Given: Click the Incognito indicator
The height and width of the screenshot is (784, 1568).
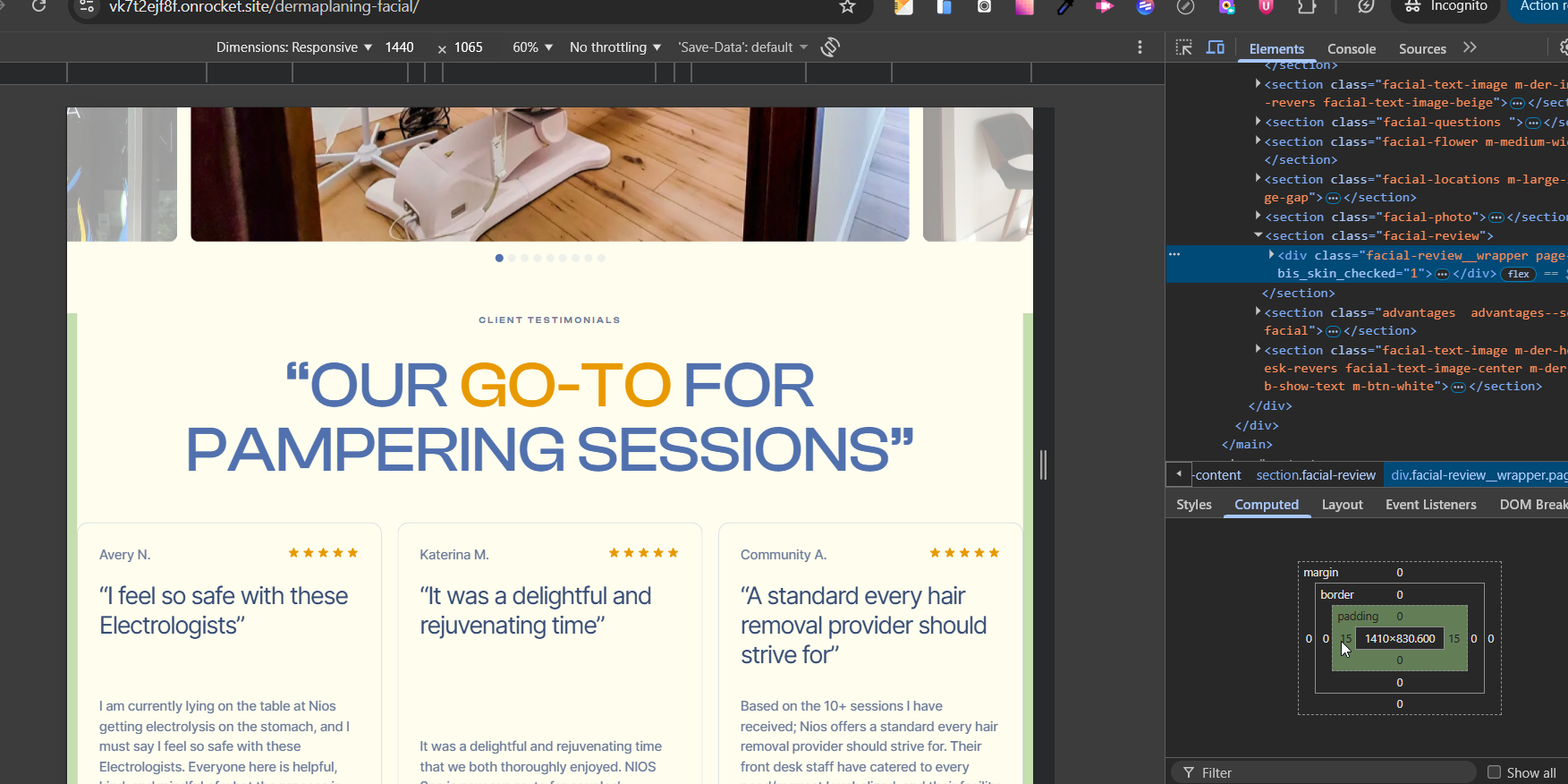Looking at the screenshot, I should (1445, 7).
